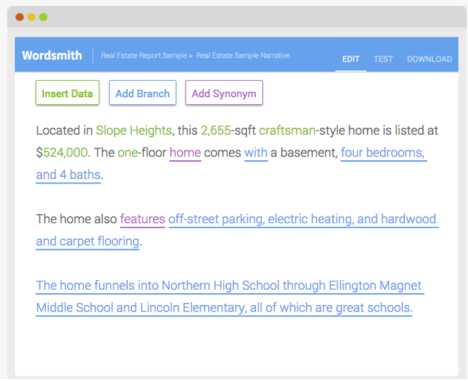Viewport: 468px width, 381px height.
Task: Click the Wordsmith logo
Action: (x=52, y=55)
